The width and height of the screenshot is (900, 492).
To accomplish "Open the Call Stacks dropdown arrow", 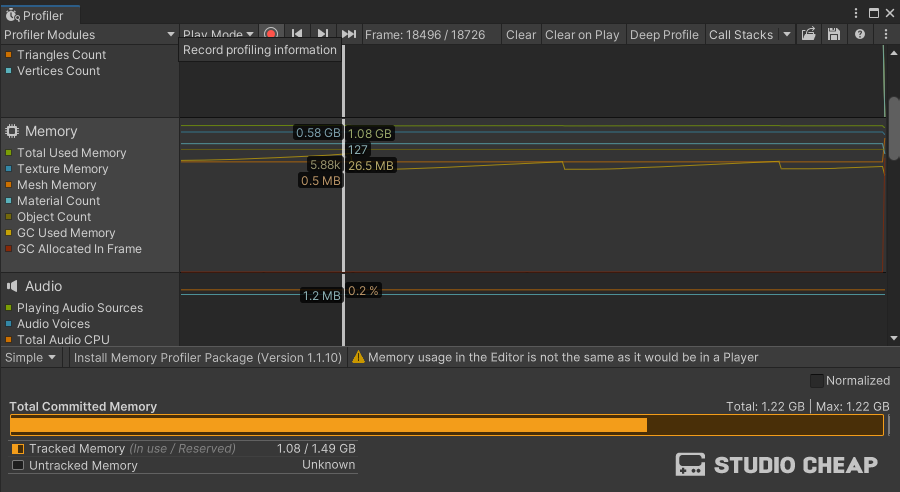I will tap(787, 34).
